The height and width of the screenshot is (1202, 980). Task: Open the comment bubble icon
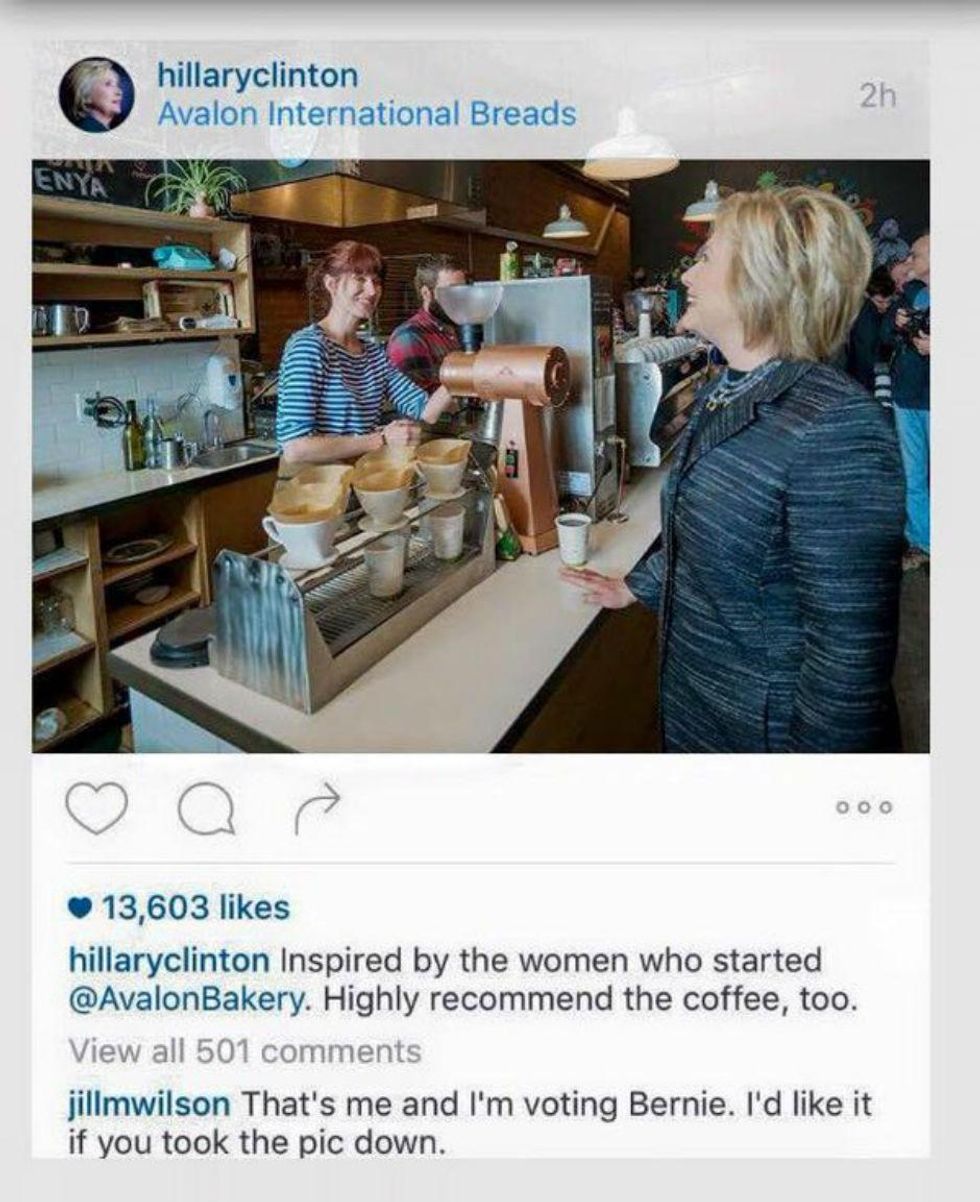click(206, 808)
